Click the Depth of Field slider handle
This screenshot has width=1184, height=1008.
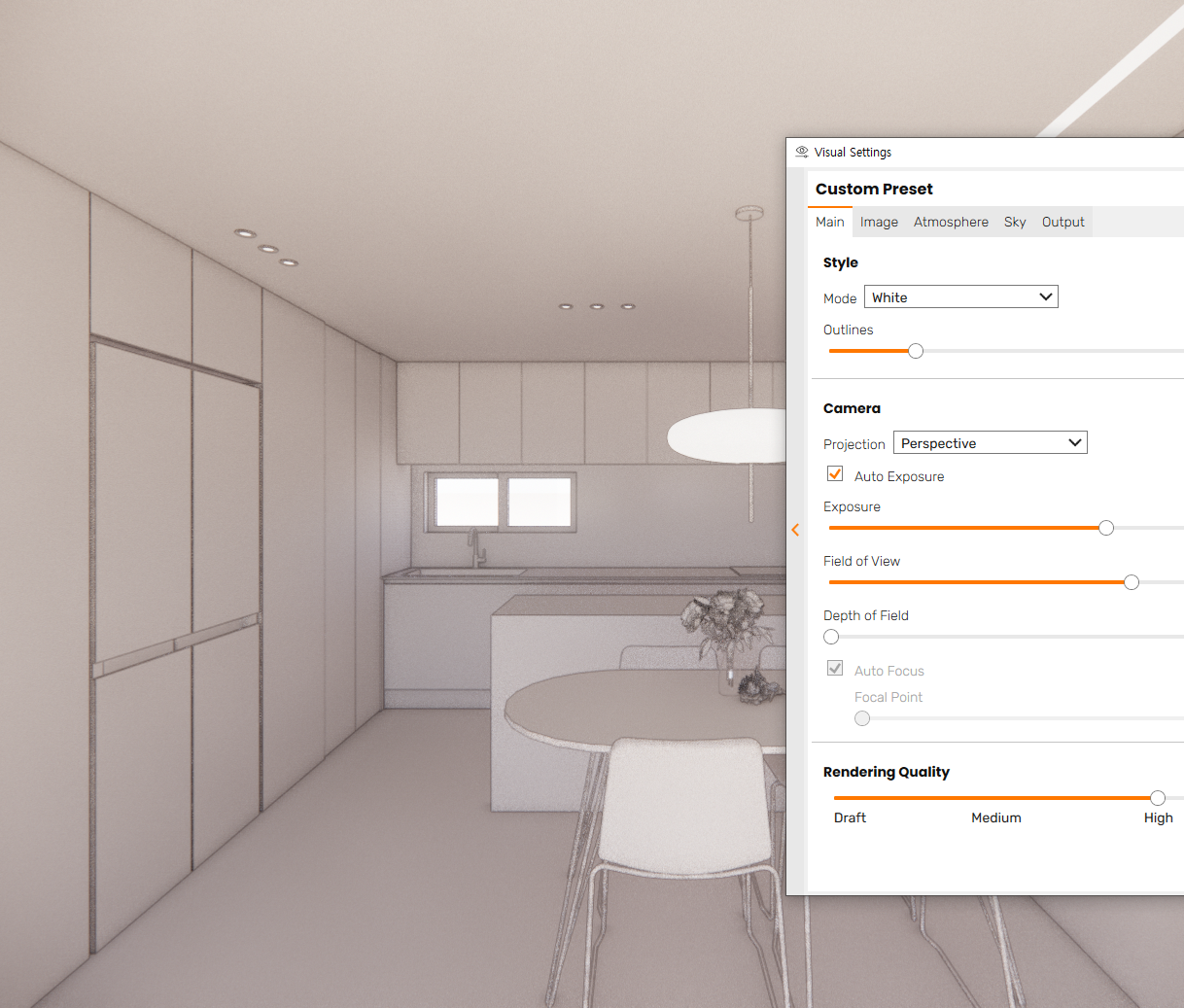click(x=830, y=637)
